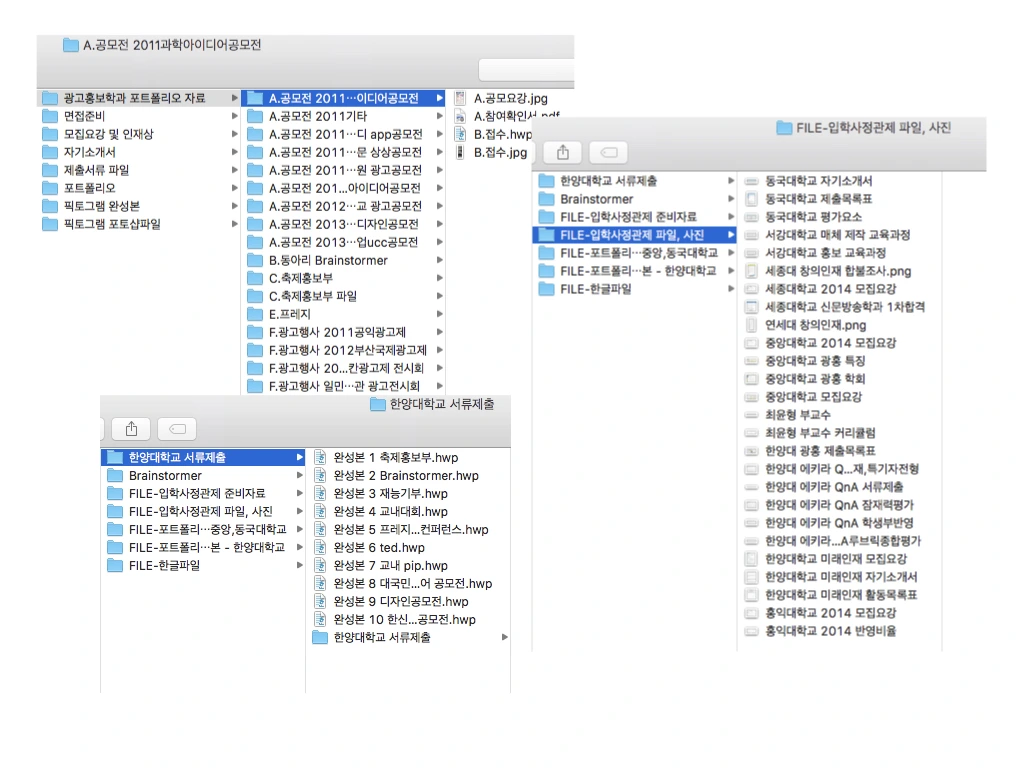The image size is (1024, 768).
Task: Click the folder icon of C.축제홍보부 파일
Action: [x=255, y=296]
